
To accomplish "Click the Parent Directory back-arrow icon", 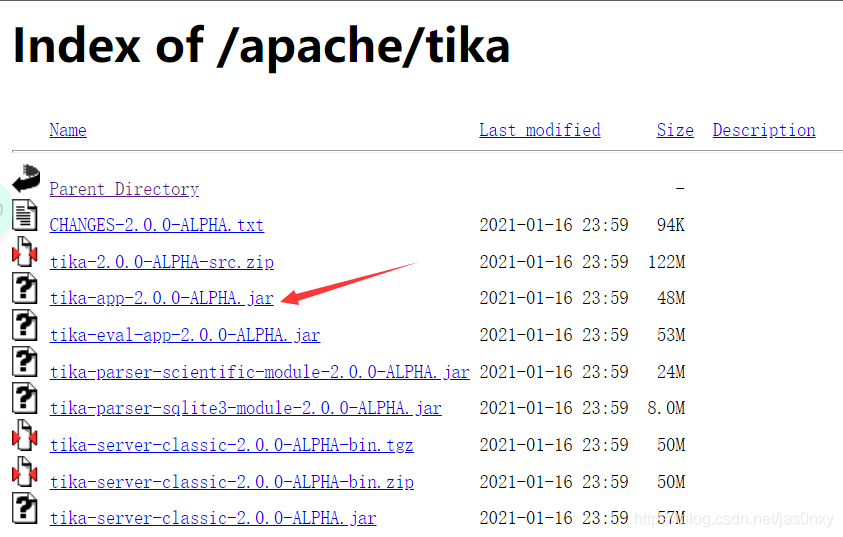I will pos(26,178).
